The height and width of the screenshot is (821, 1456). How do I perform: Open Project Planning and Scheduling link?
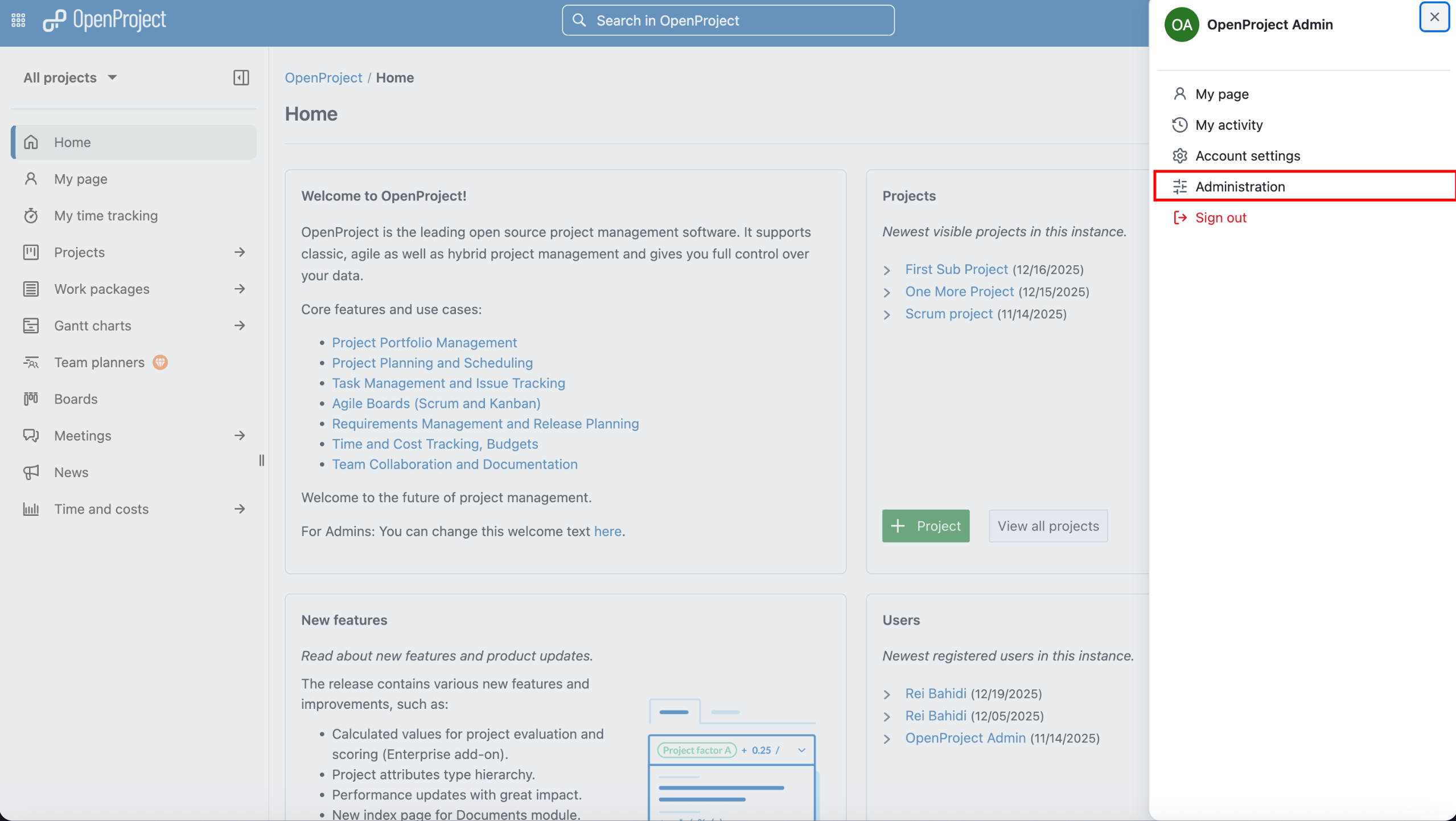click(432, 363)
